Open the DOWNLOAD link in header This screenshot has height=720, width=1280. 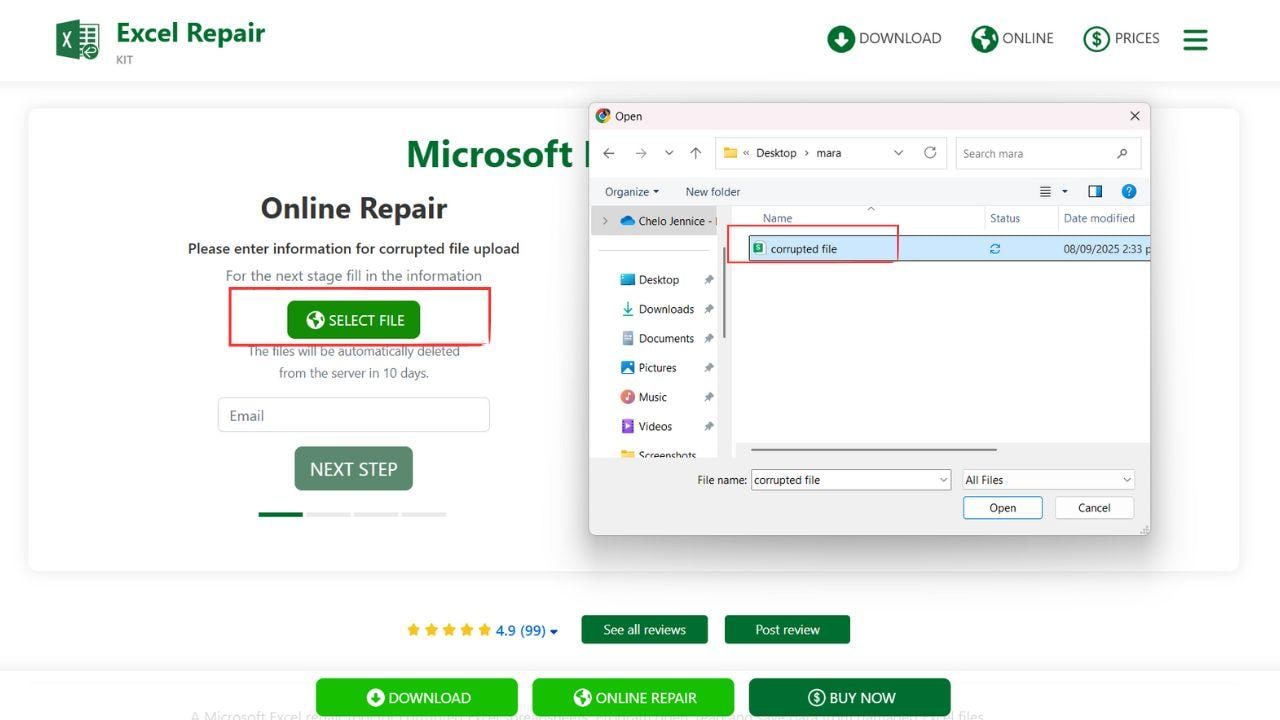click(x=884, y=39)
